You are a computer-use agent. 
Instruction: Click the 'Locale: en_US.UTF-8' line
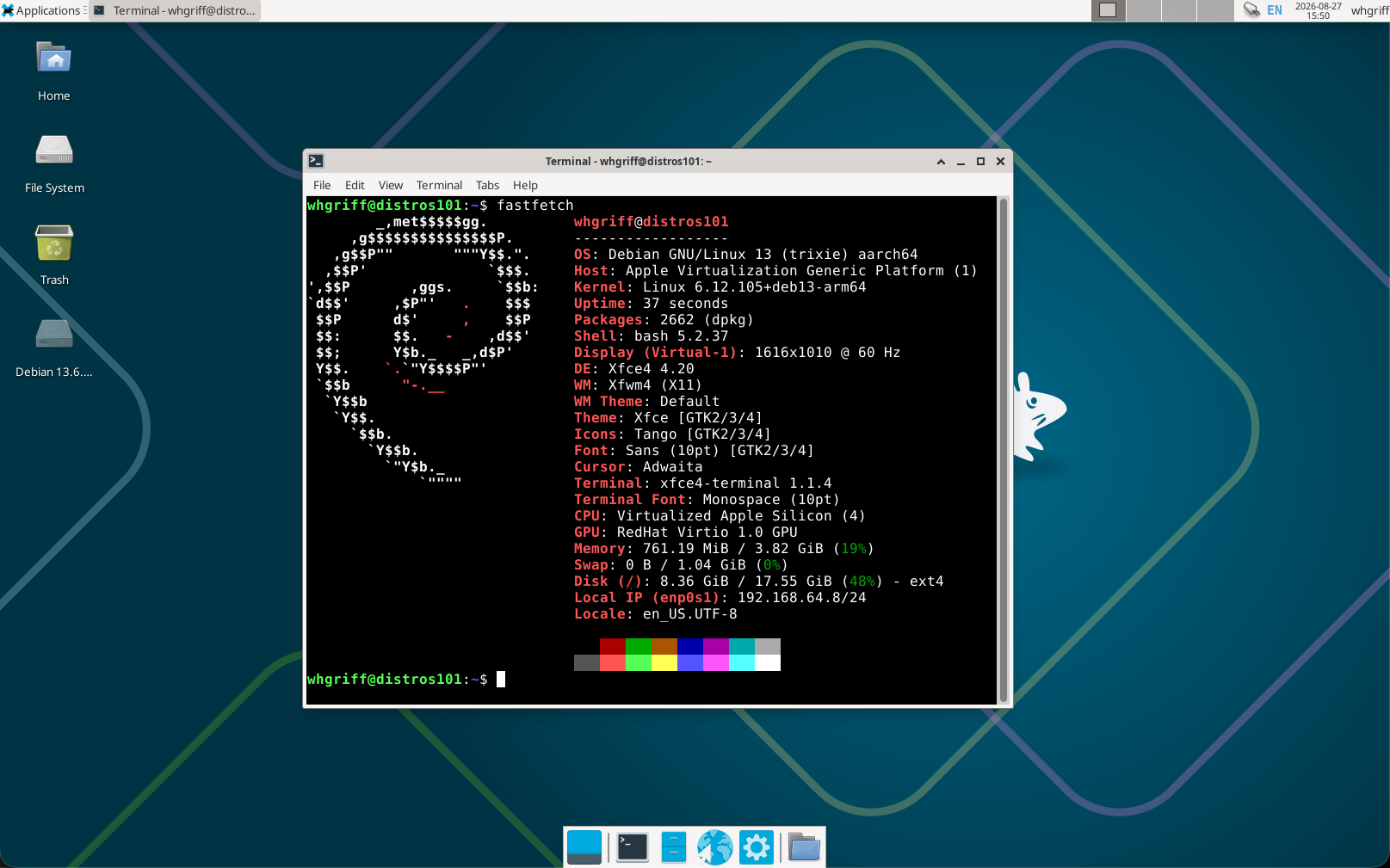pyautogui.click(x=656, y=613)
